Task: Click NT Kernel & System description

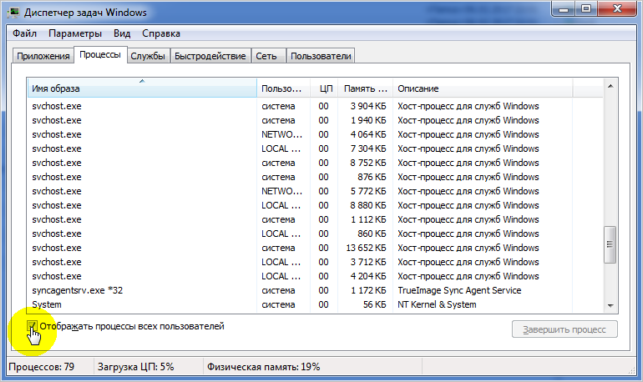Action: pos(437,305)
